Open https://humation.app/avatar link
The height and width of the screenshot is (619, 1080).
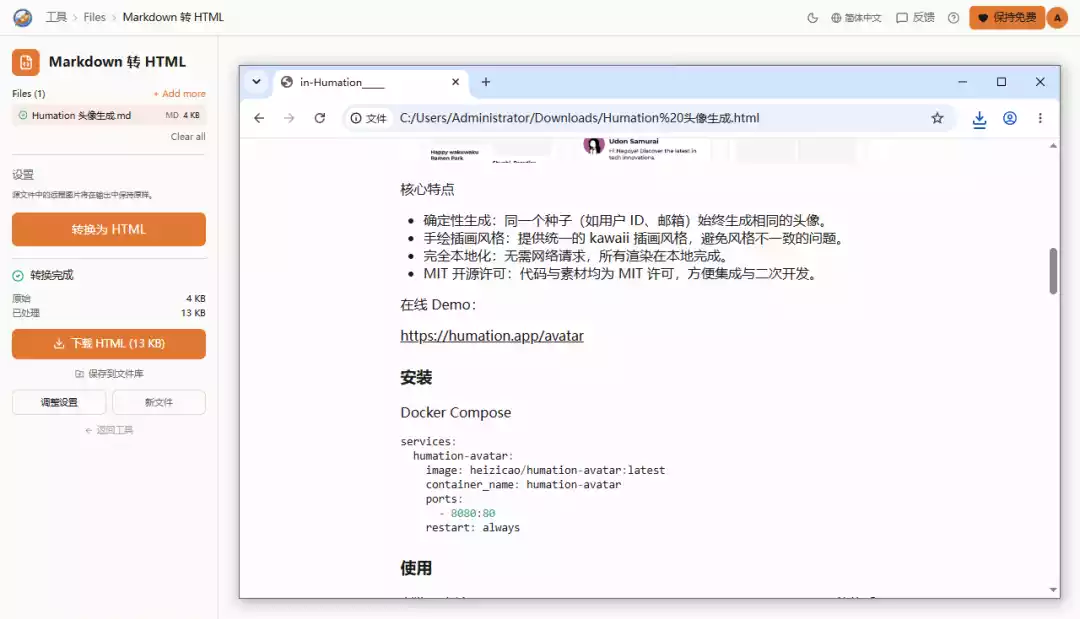[x=492, y=336]
